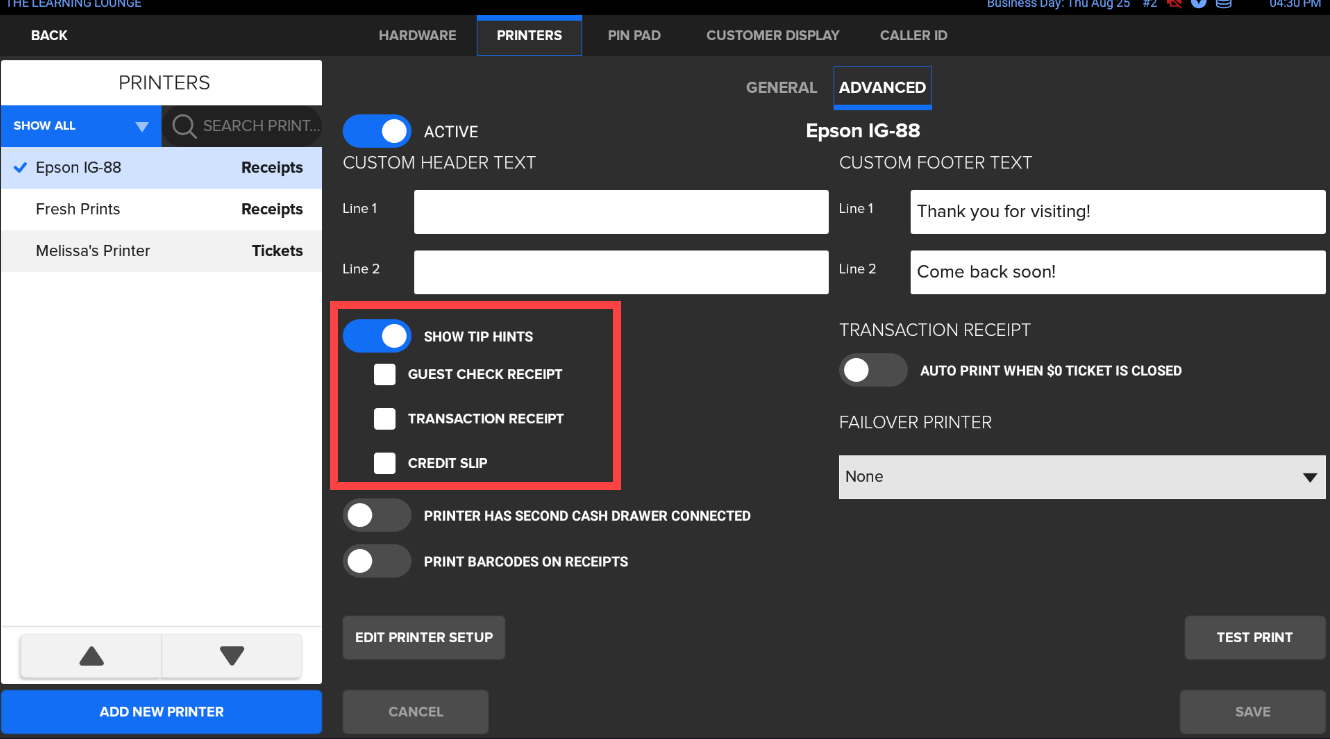Click the database sync icon in top bar
The width and height of the screenshot is (1330, 739).
[x=1222, y=5]
